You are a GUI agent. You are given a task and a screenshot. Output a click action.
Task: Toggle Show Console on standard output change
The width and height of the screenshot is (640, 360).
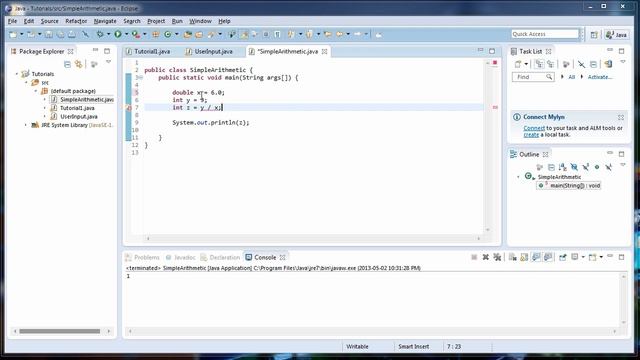tap(536, 257)
